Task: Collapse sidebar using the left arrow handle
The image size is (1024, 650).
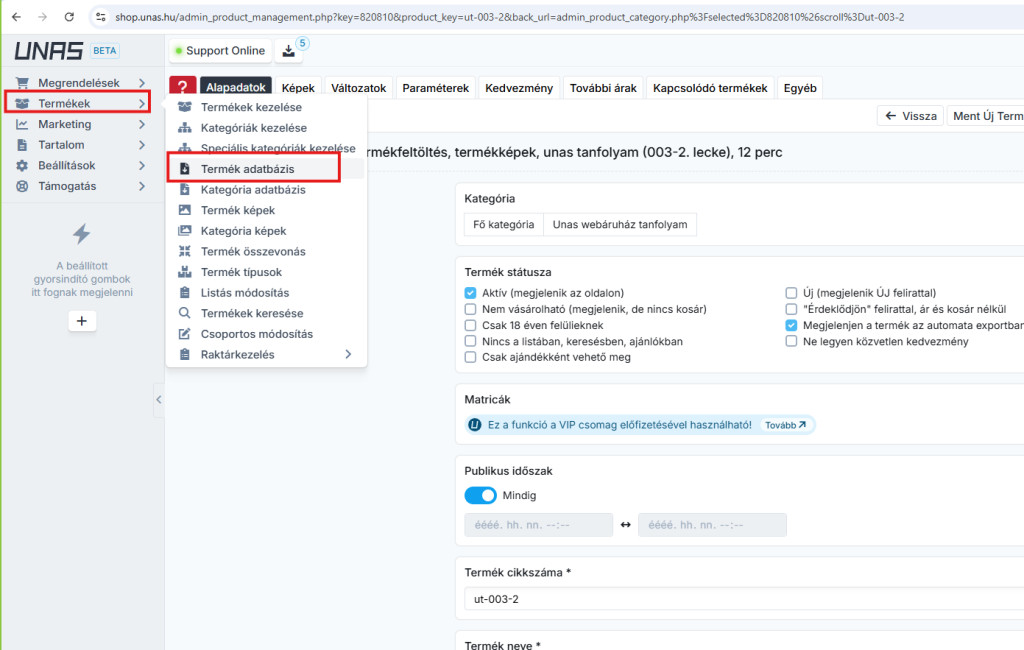Action: [x=158, y=399]
